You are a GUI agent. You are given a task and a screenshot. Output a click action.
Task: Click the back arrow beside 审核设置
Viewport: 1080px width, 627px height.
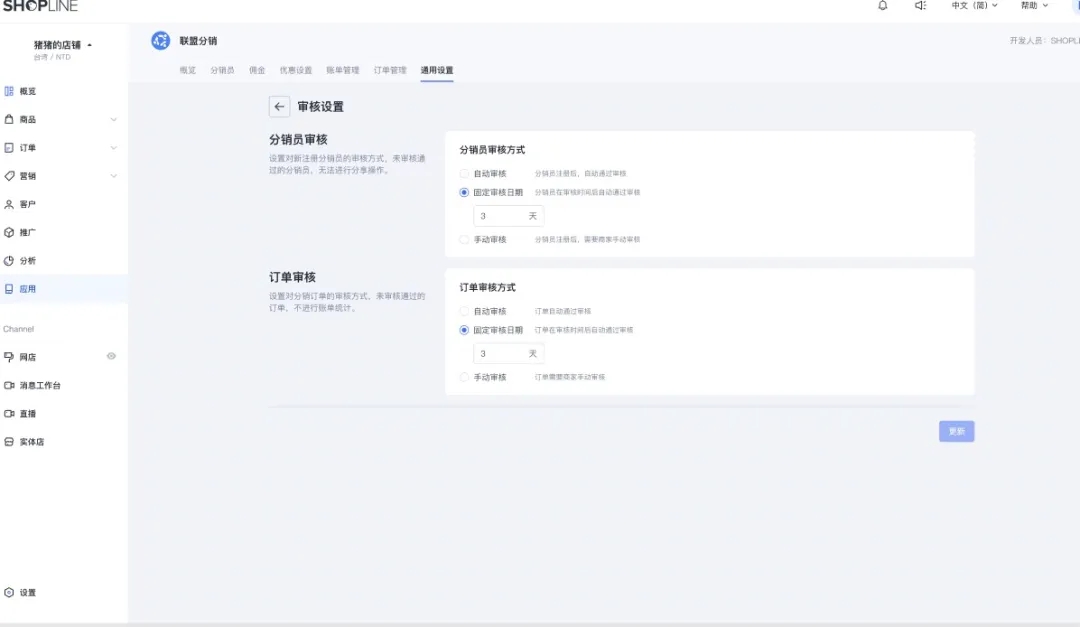tap(279, 106)
